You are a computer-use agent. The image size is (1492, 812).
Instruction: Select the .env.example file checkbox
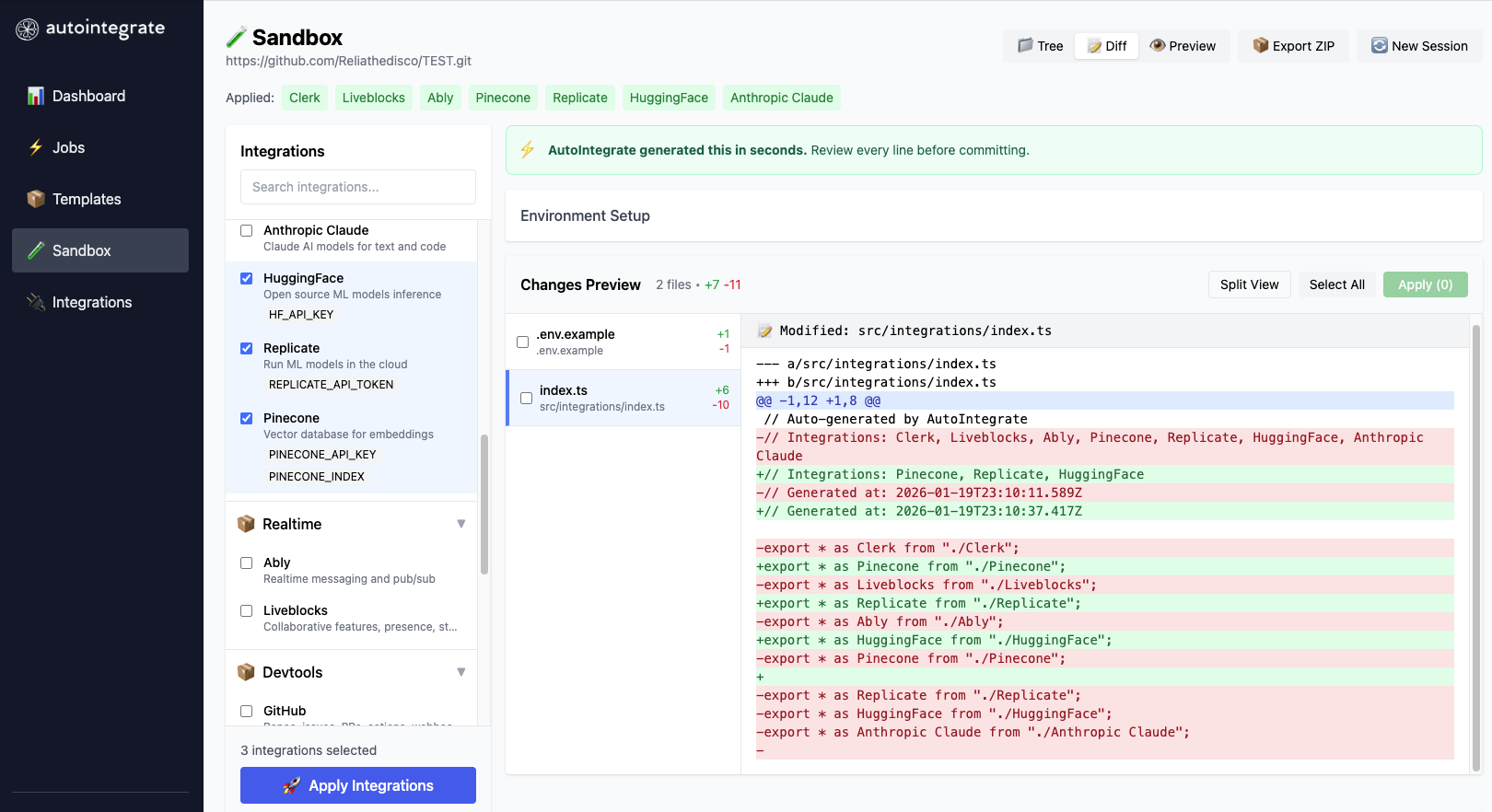tap(522, 342)
